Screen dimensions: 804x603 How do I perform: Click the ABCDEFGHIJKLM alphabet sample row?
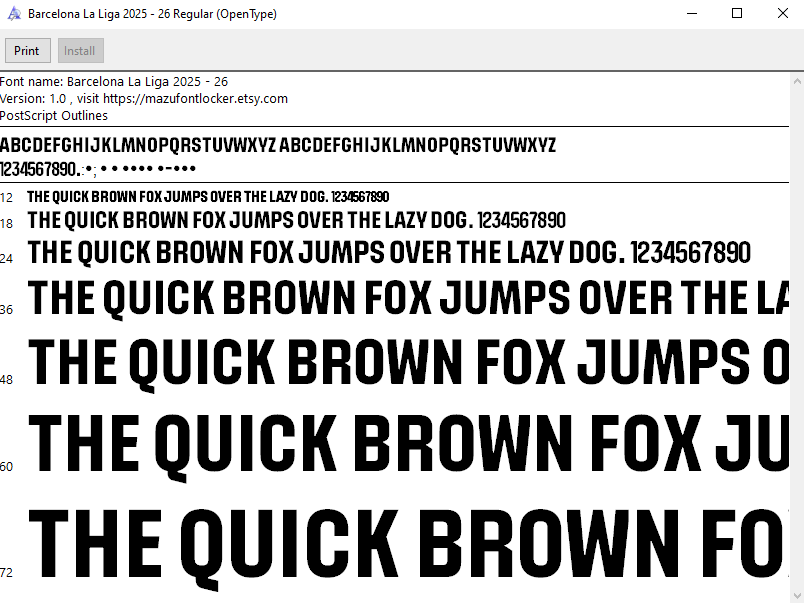pos(277,146)
